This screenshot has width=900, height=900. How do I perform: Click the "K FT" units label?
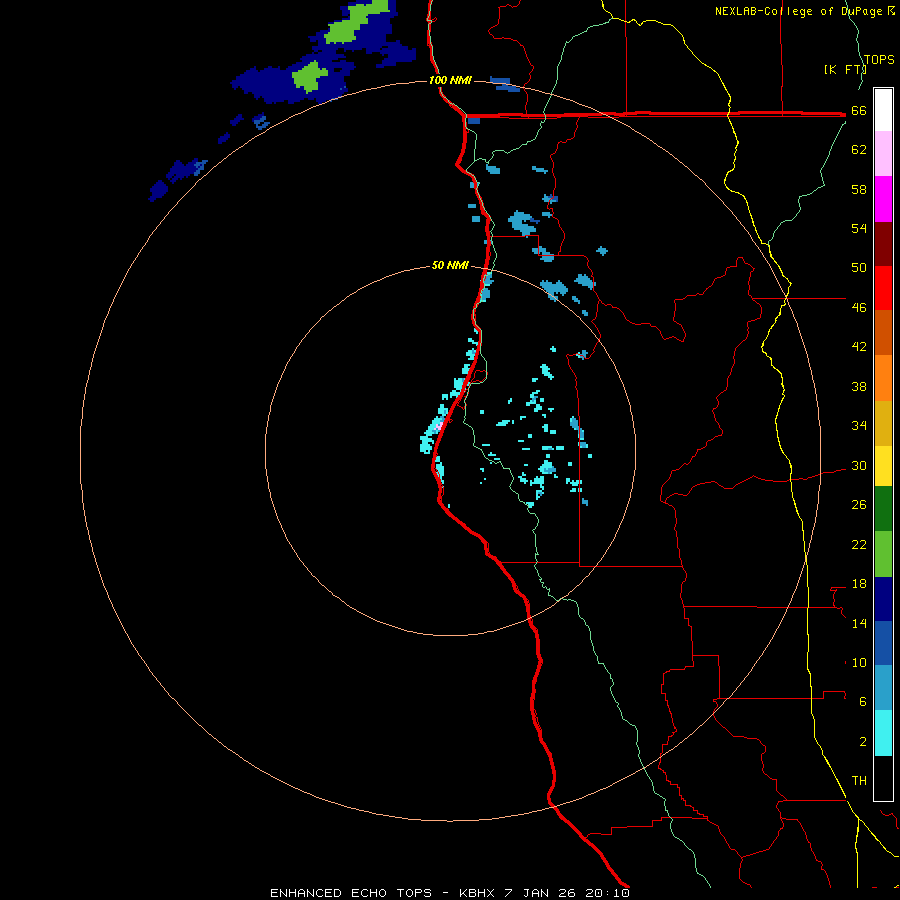tap(845, 69)
